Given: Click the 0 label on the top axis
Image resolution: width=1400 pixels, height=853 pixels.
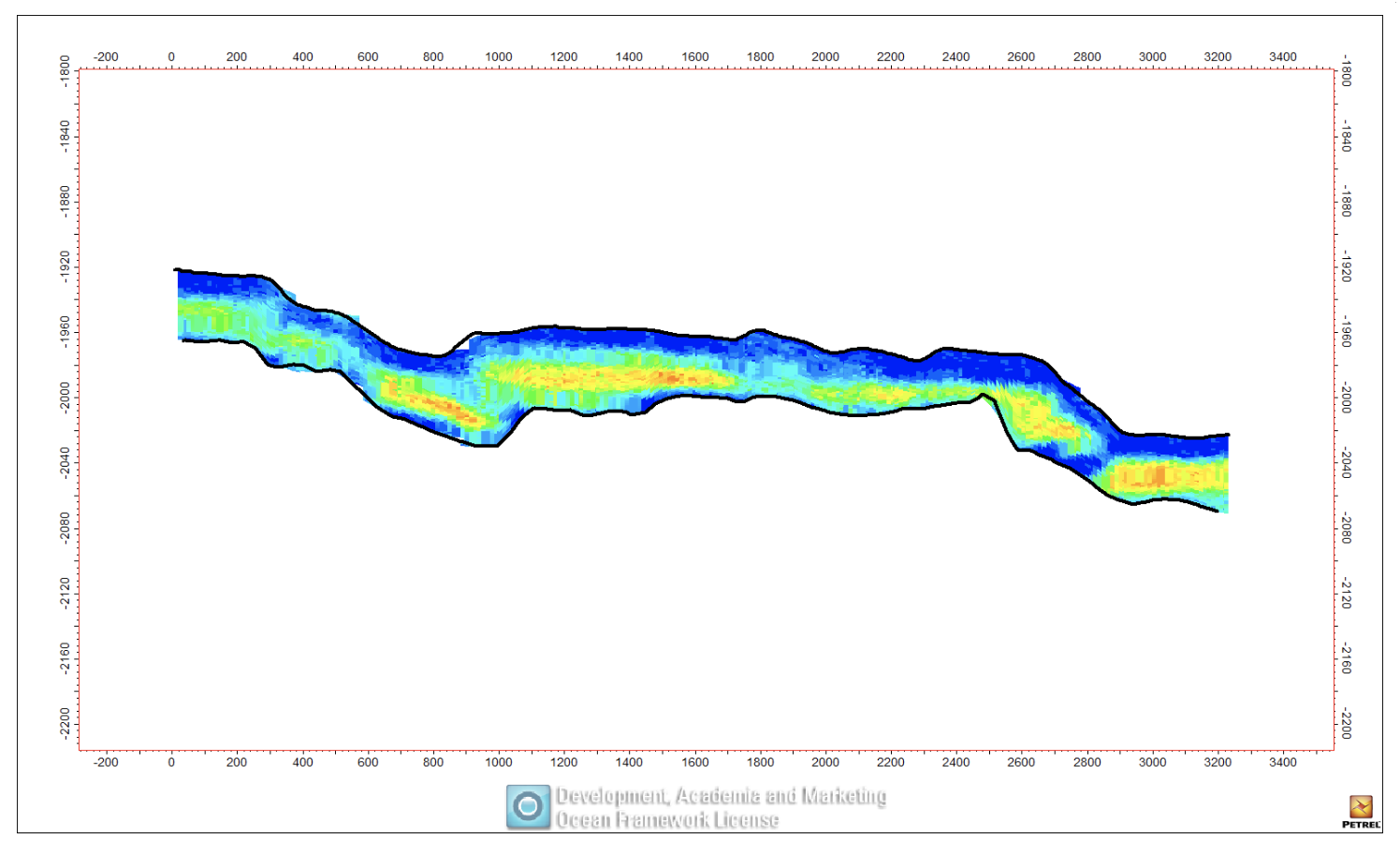Looking at the screenshot, I should (171, 57).
